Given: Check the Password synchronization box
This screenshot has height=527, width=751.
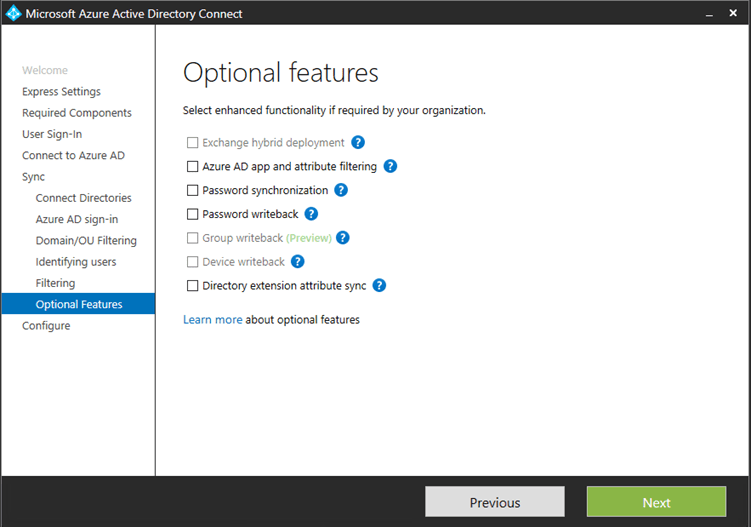Looking at the screenshot, I should pyautogui.click(x=193, y=190).
